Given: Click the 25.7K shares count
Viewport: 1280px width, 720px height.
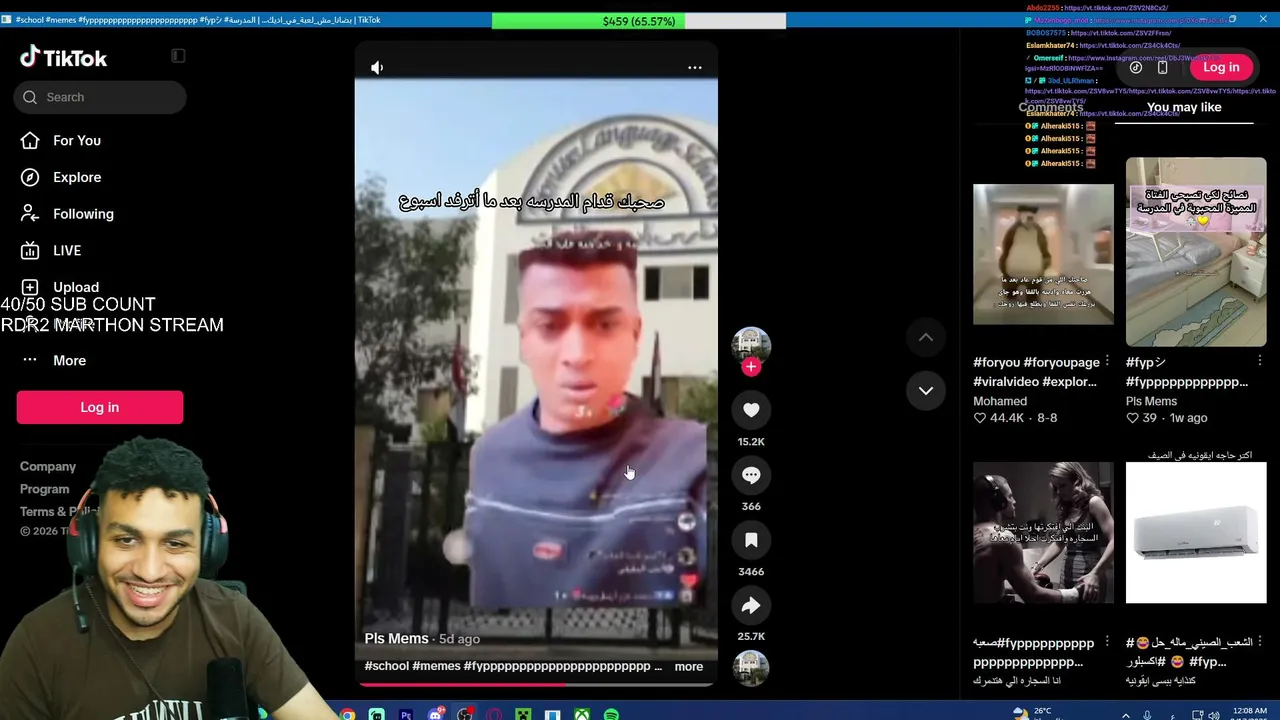Looking at the screenshot, I should 751,637.
